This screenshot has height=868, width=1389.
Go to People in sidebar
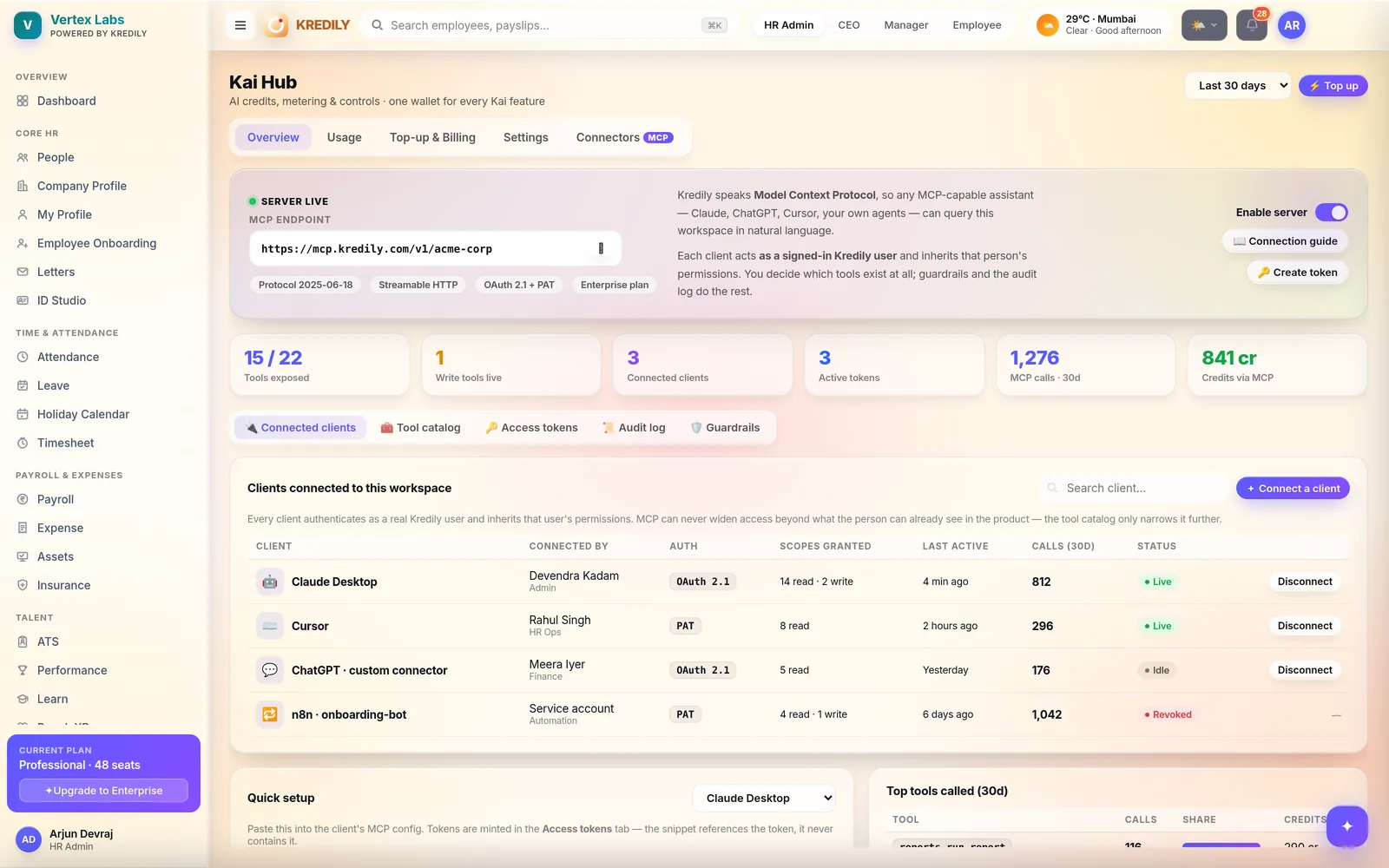(x=104, y=157)
